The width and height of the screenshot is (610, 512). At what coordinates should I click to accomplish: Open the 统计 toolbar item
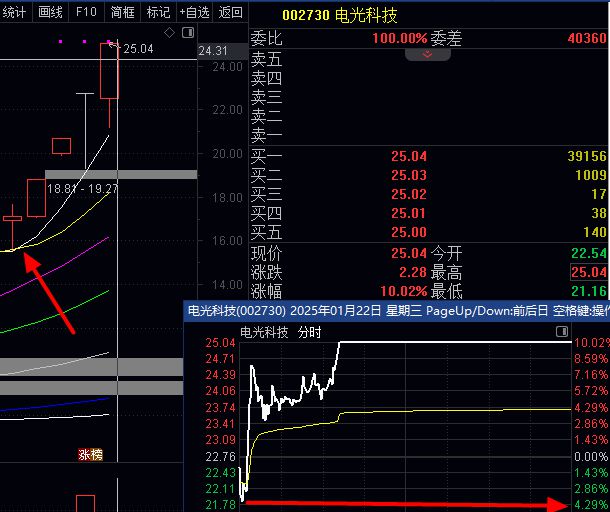pyautogui.click(x=15, y=12)
